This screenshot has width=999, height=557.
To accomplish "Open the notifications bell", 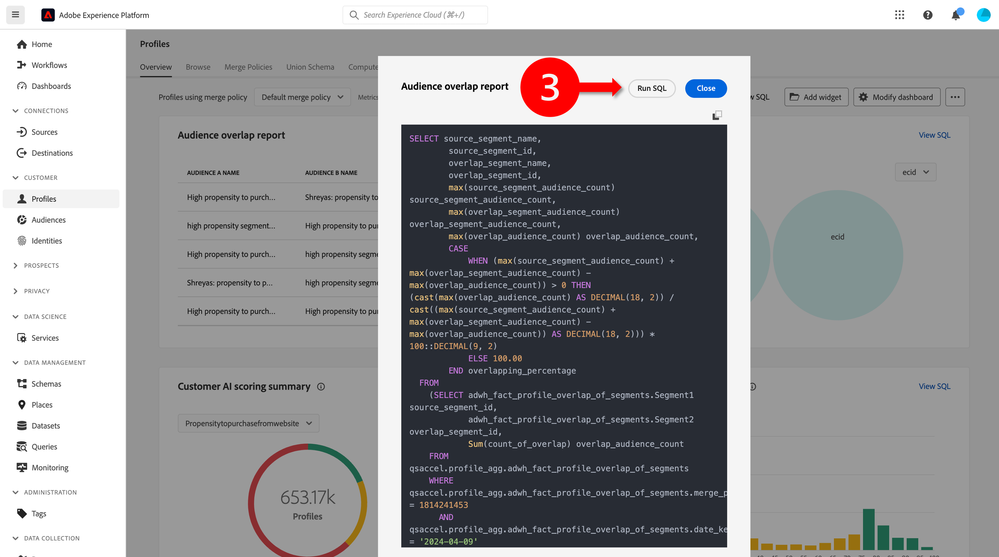I will (x=955, y=15).
